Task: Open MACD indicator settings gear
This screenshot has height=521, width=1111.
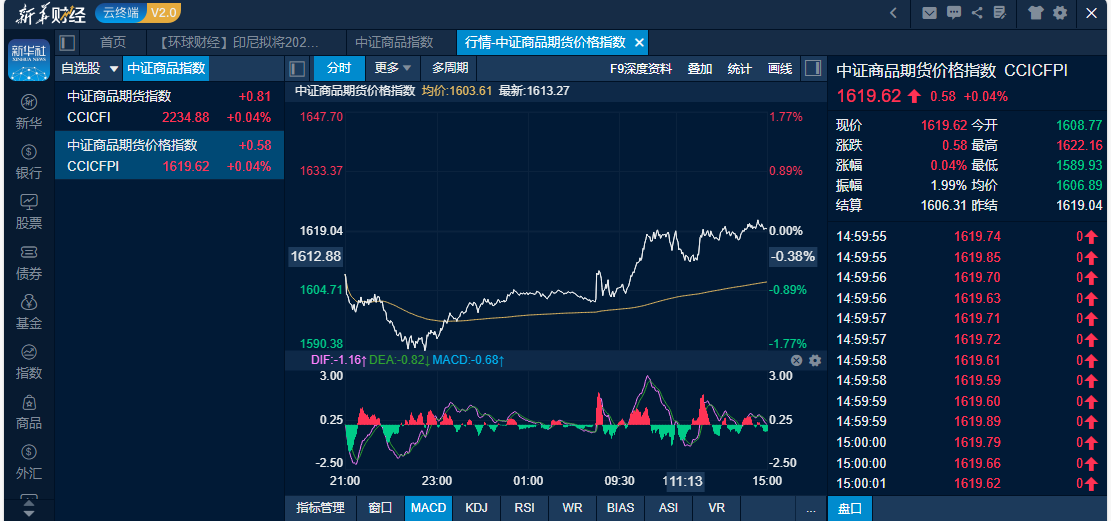Action: tap(815, 360)
